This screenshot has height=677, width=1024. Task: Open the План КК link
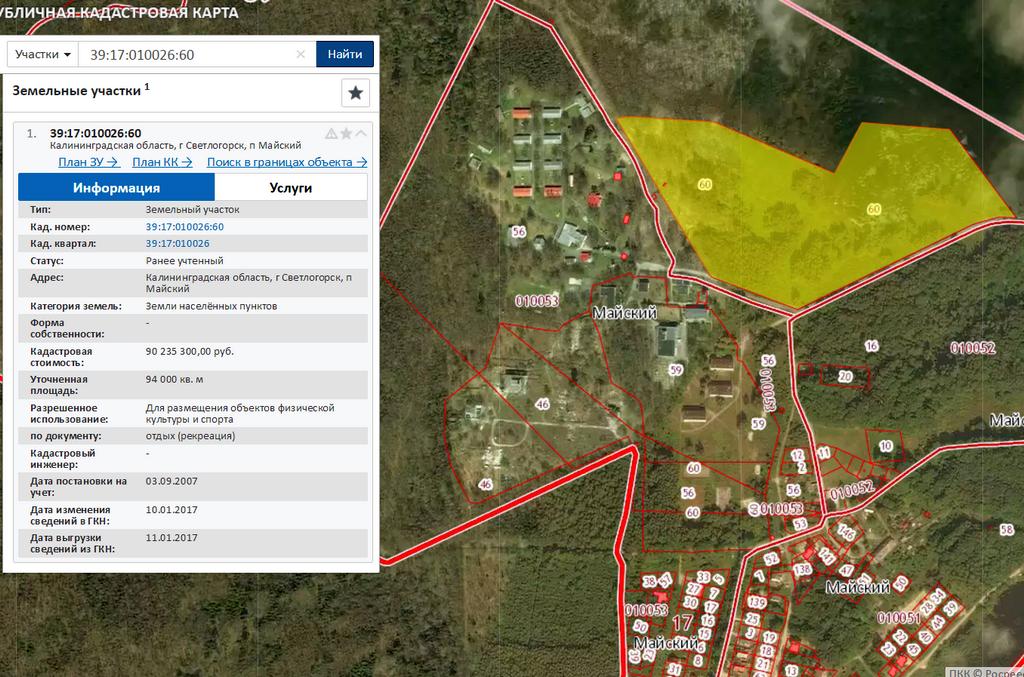point(162,162)
